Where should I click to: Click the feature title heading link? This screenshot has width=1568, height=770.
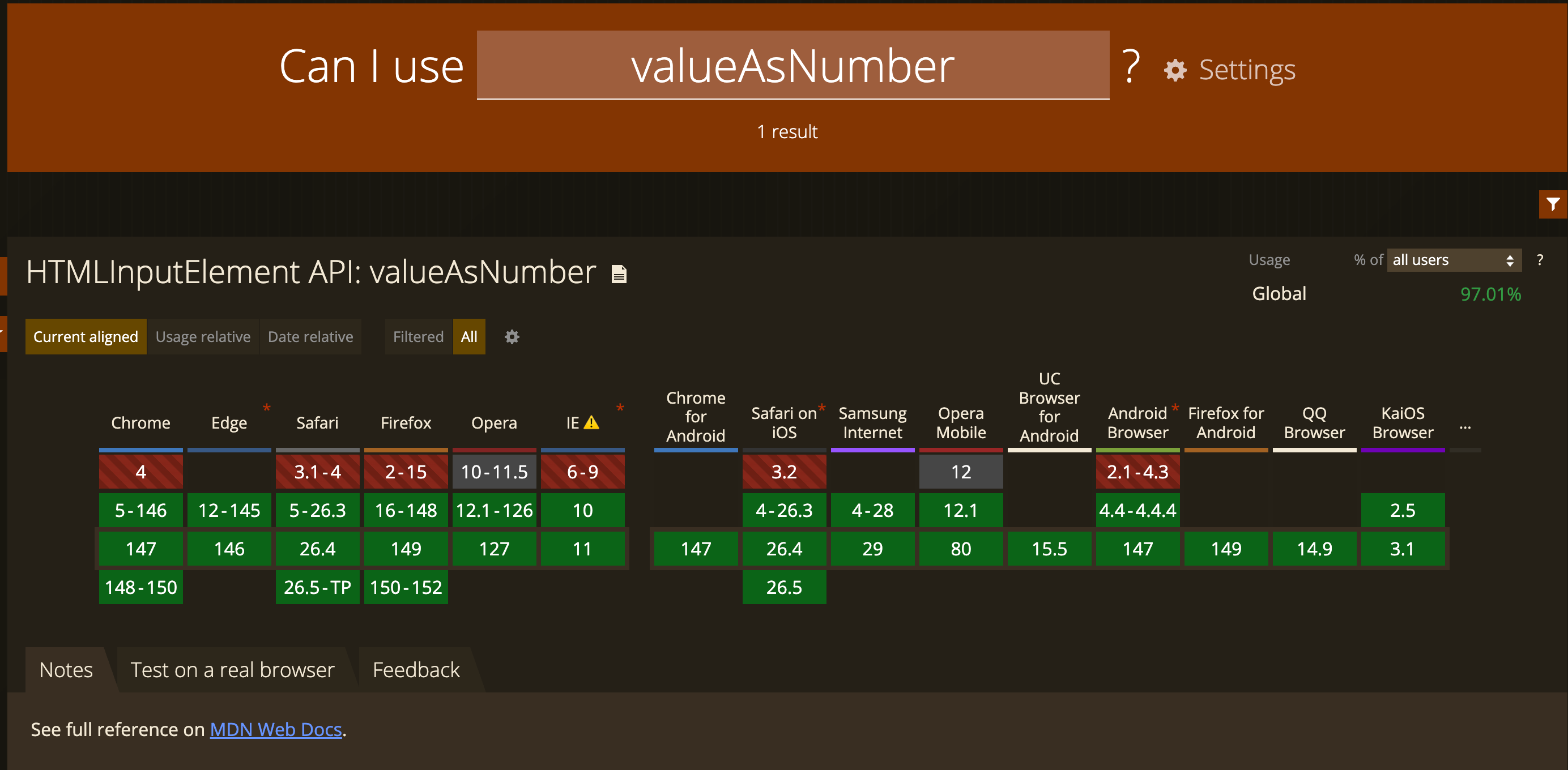(310, 272)
